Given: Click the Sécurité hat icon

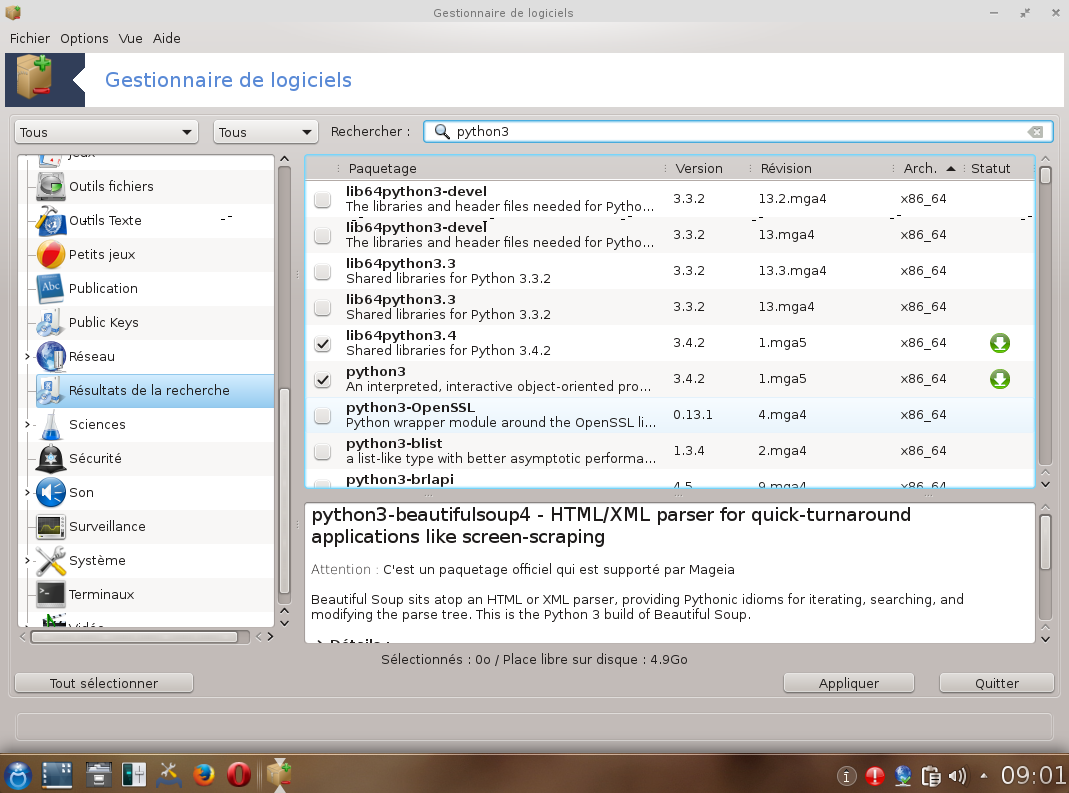Looking at the screenshot, I should (x=51, y=459).
